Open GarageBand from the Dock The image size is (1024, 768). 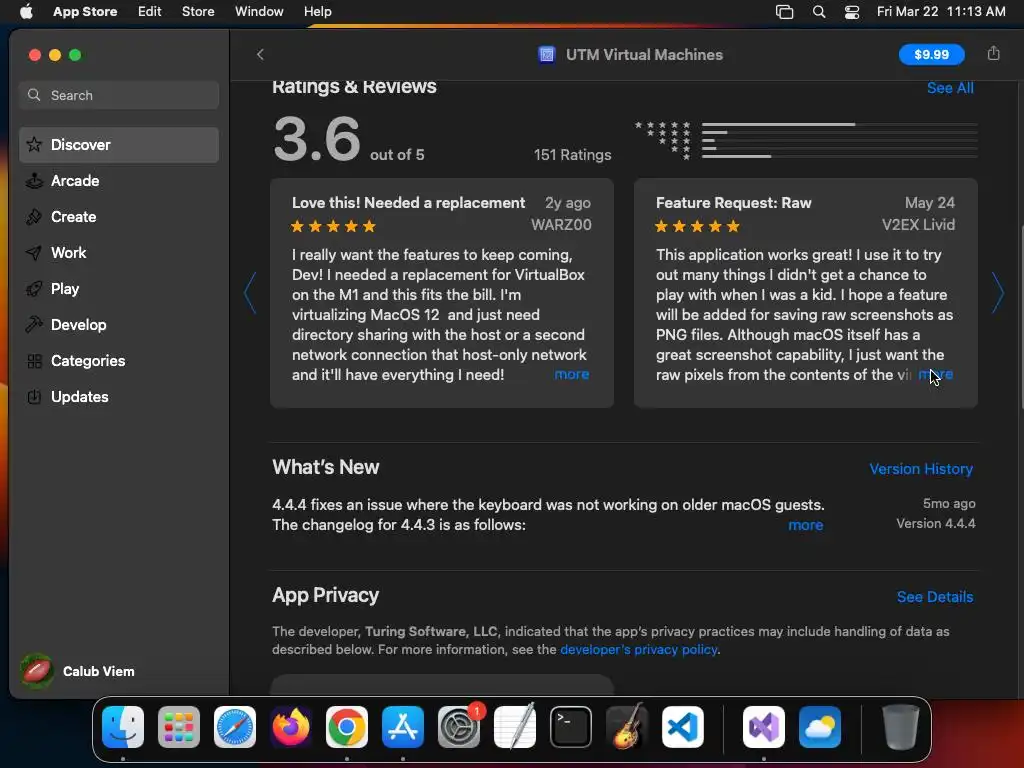pyautogui.click(x=627, y=727)
